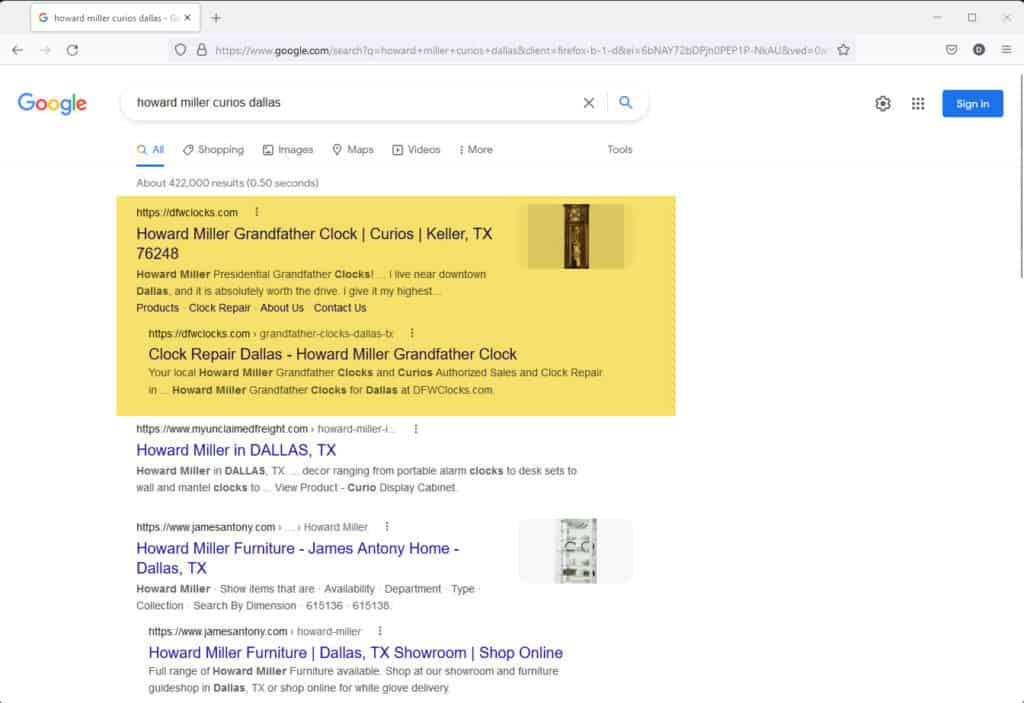Select the All results tab

150,150
